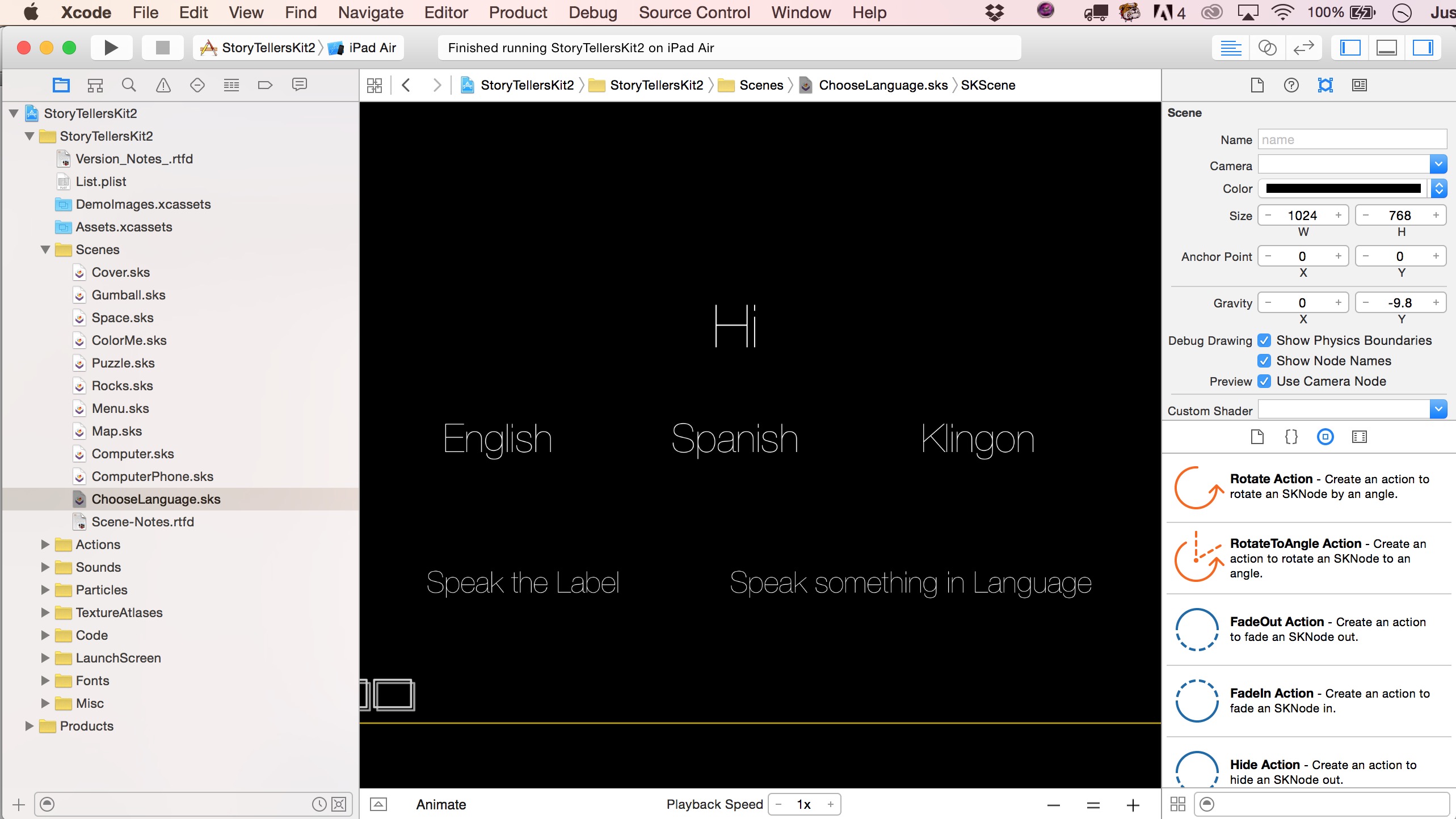The image size is (1456, 819).
Task: Click the Run (play) button in toolbar
Action: (111, 48)
